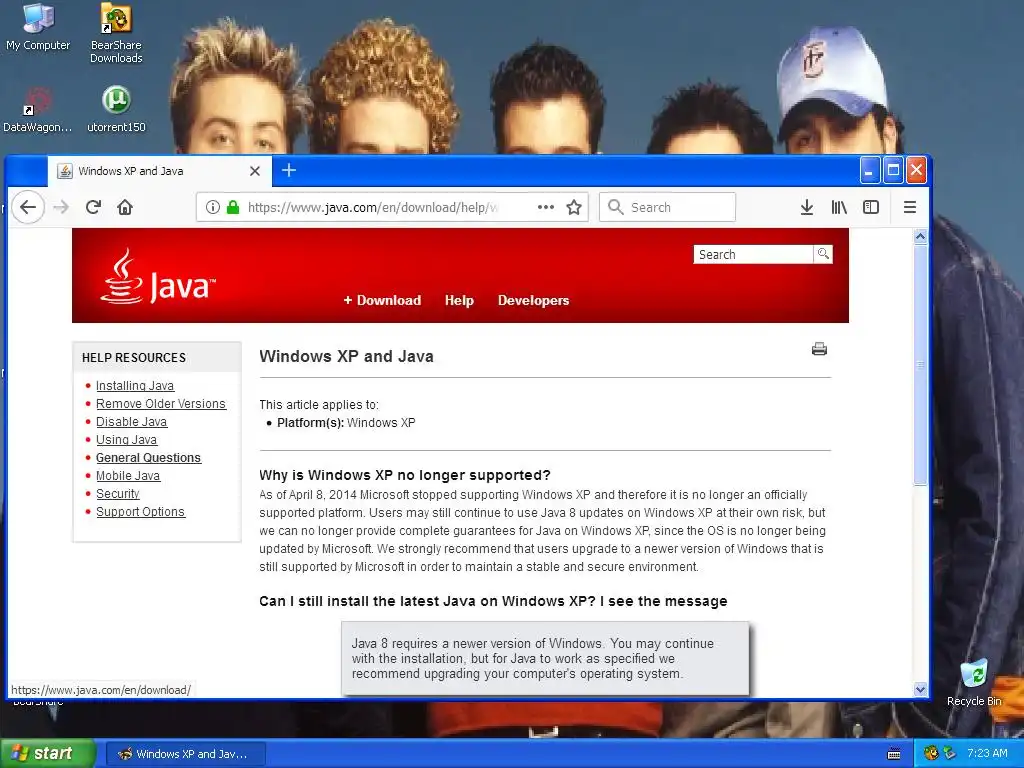
Task: Click the Java site search magnifier button
Action: [x=823, y=254]
